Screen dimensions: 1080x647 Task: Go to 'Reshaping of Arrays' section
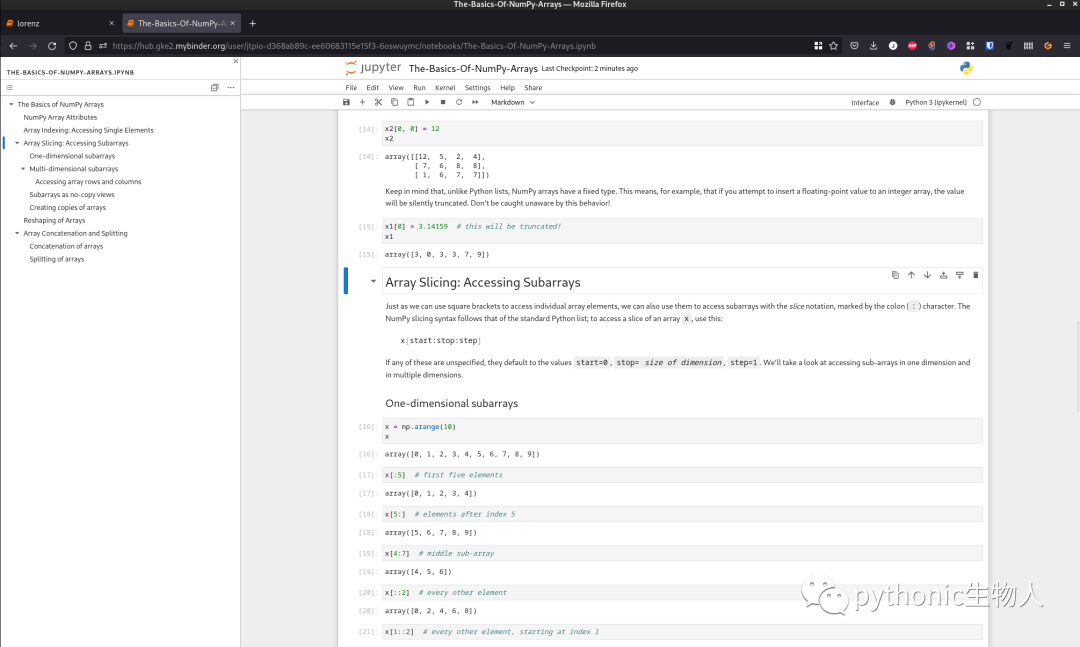pyautogui.click(x=54, y=220)
